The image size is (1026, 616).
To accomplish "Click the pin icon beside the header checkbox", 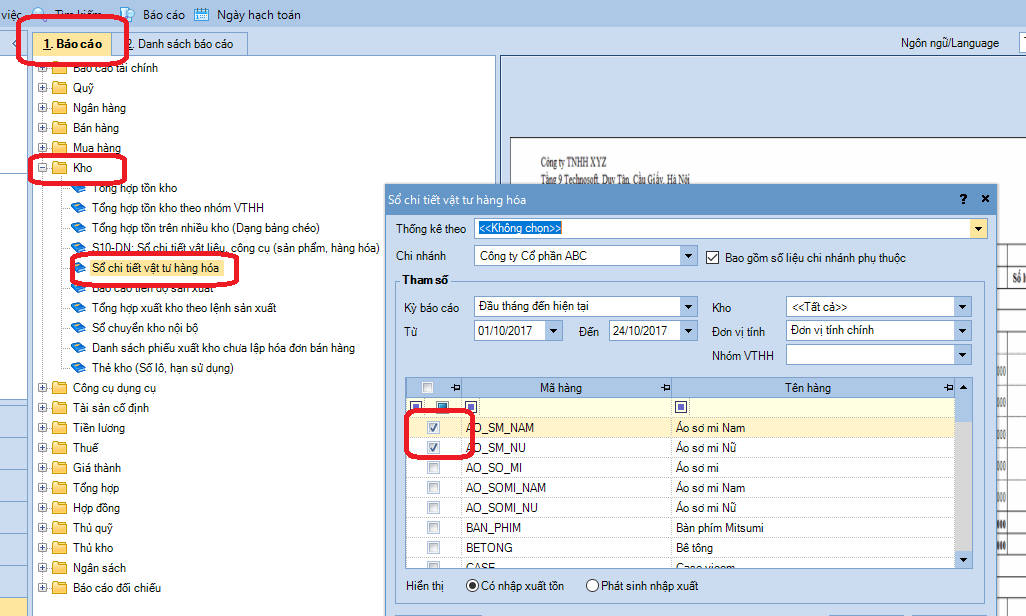I will 456,388.
